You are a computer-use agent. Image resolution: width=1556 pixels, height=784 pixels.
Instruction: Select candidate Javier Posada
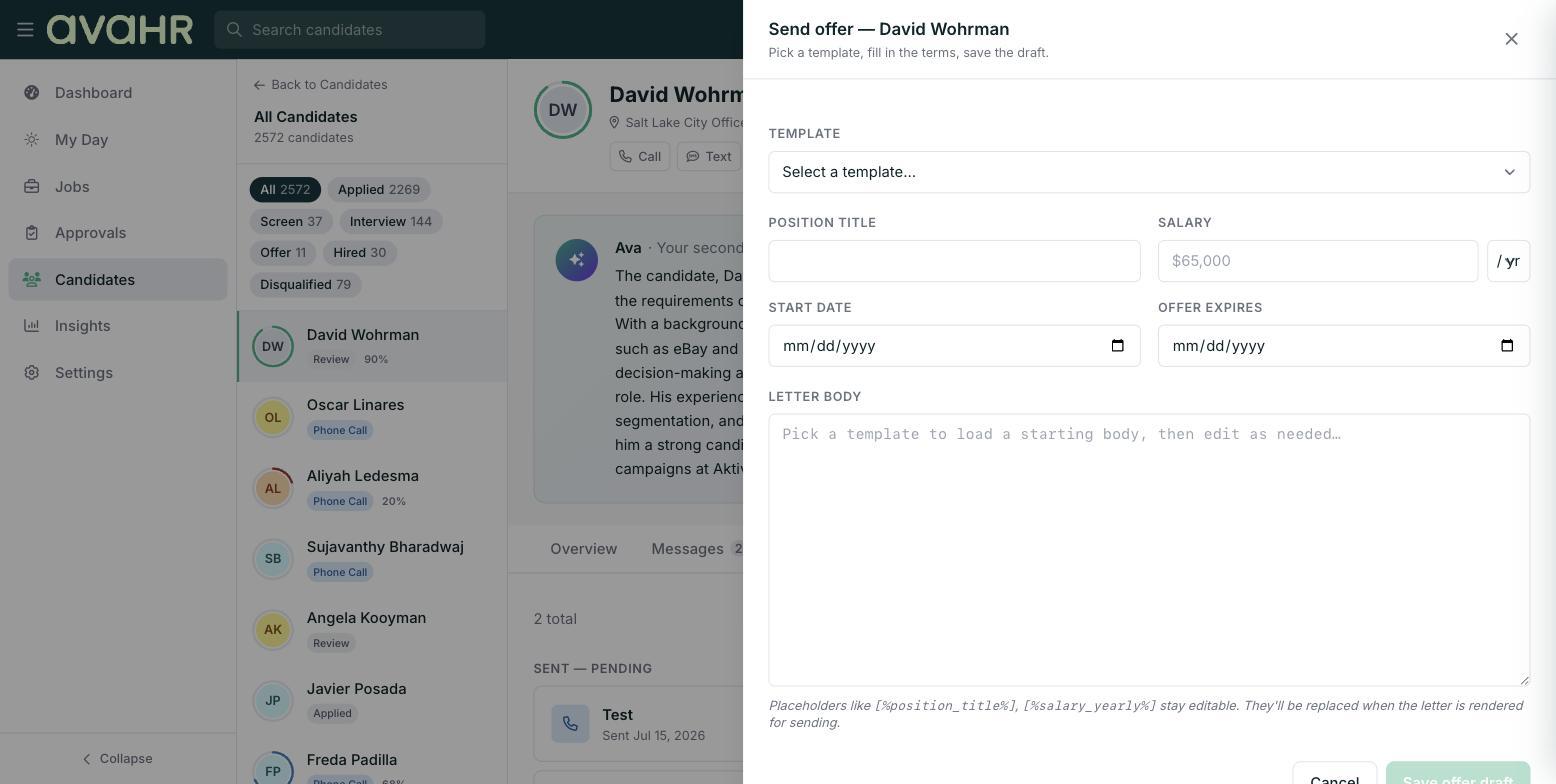(372, 701)
